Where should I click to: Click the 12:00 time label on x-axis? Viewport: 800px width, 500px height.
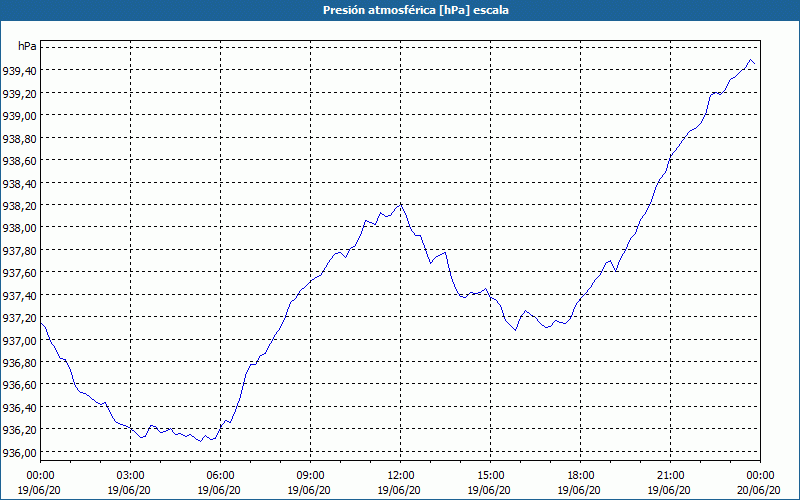[x=401, y=476]
